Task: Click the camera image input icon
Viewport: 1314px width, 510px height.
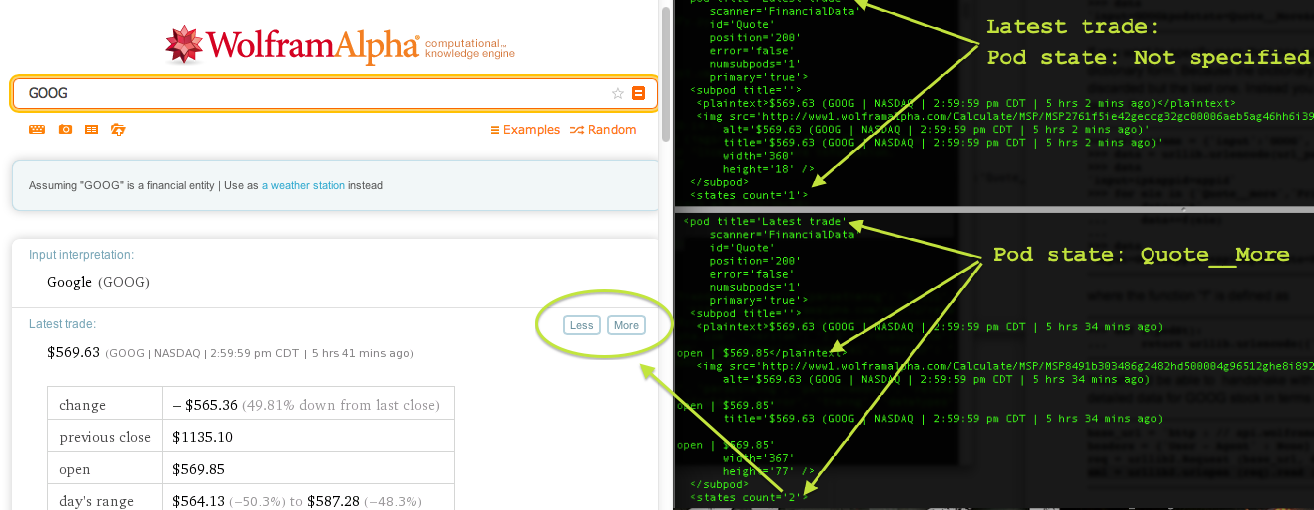Action: click(x=65, y=130)
